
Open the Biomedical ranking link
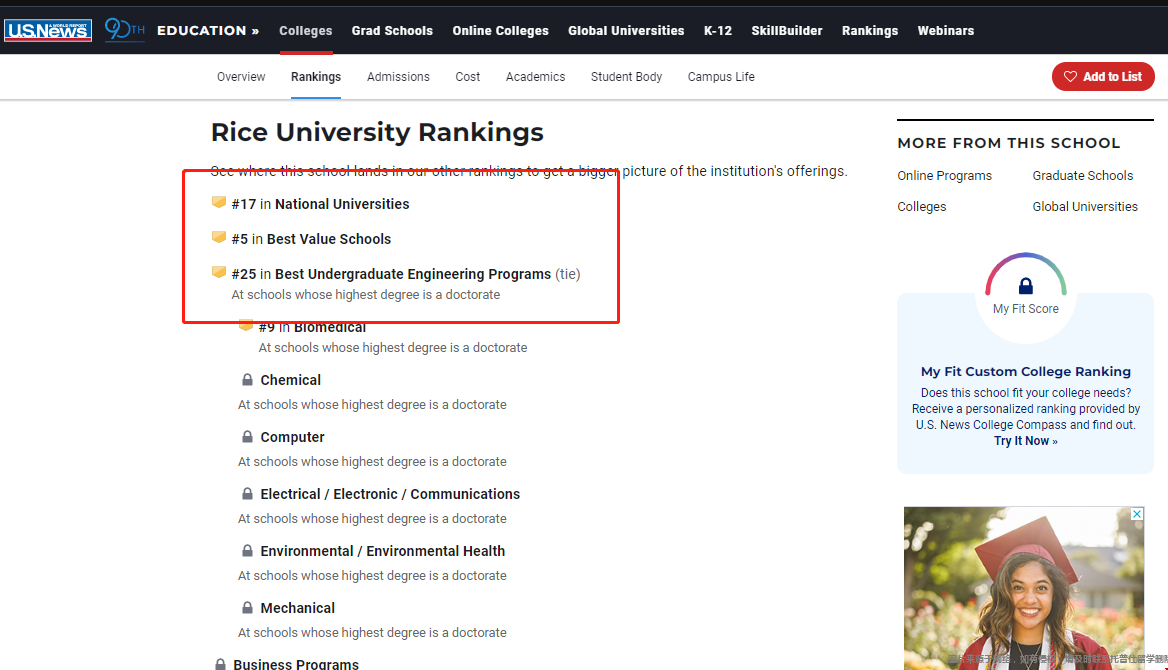click(330, 327)
